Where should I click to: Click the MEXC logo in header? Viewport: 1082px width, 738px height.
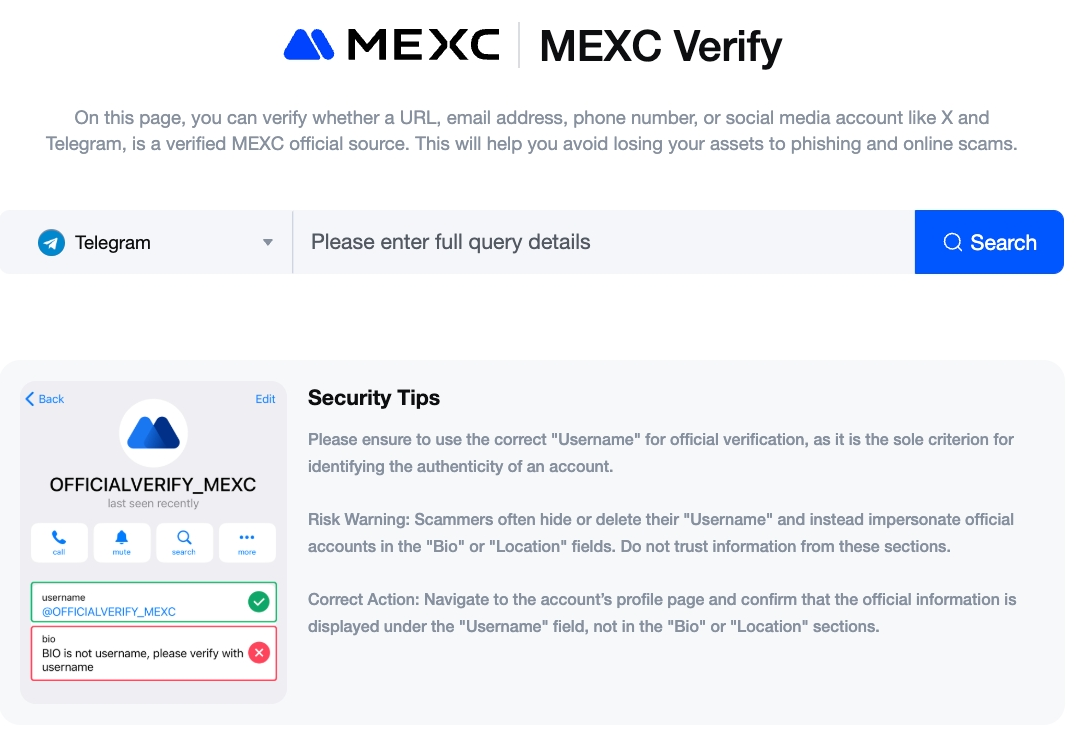391,45
